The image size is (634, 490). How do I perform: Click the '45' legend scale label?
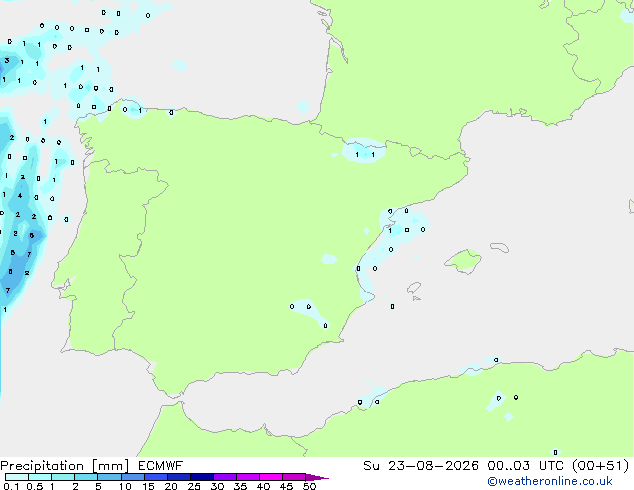tap(286, 486)
